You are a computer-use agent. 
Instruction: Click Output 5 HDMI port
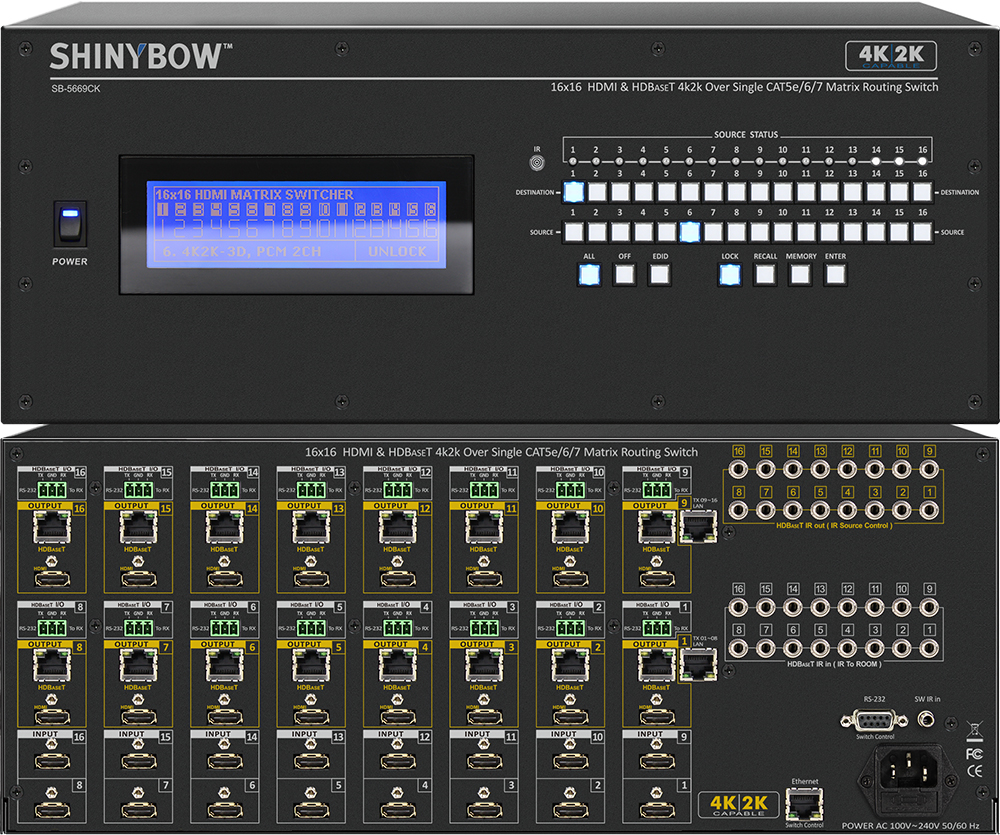pyautogui.click(x=311, y=718)
